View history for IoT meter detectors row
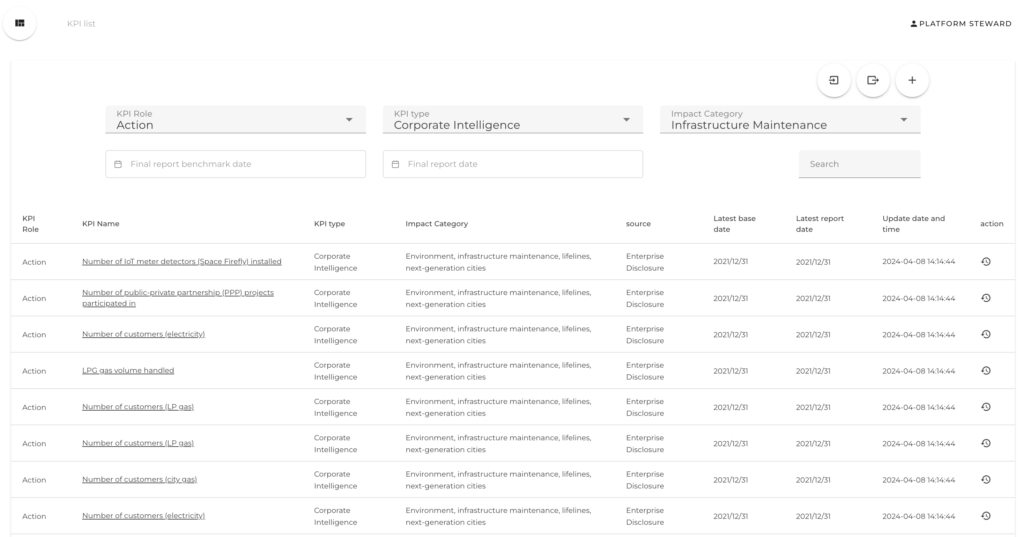 [x=985, y=262]
